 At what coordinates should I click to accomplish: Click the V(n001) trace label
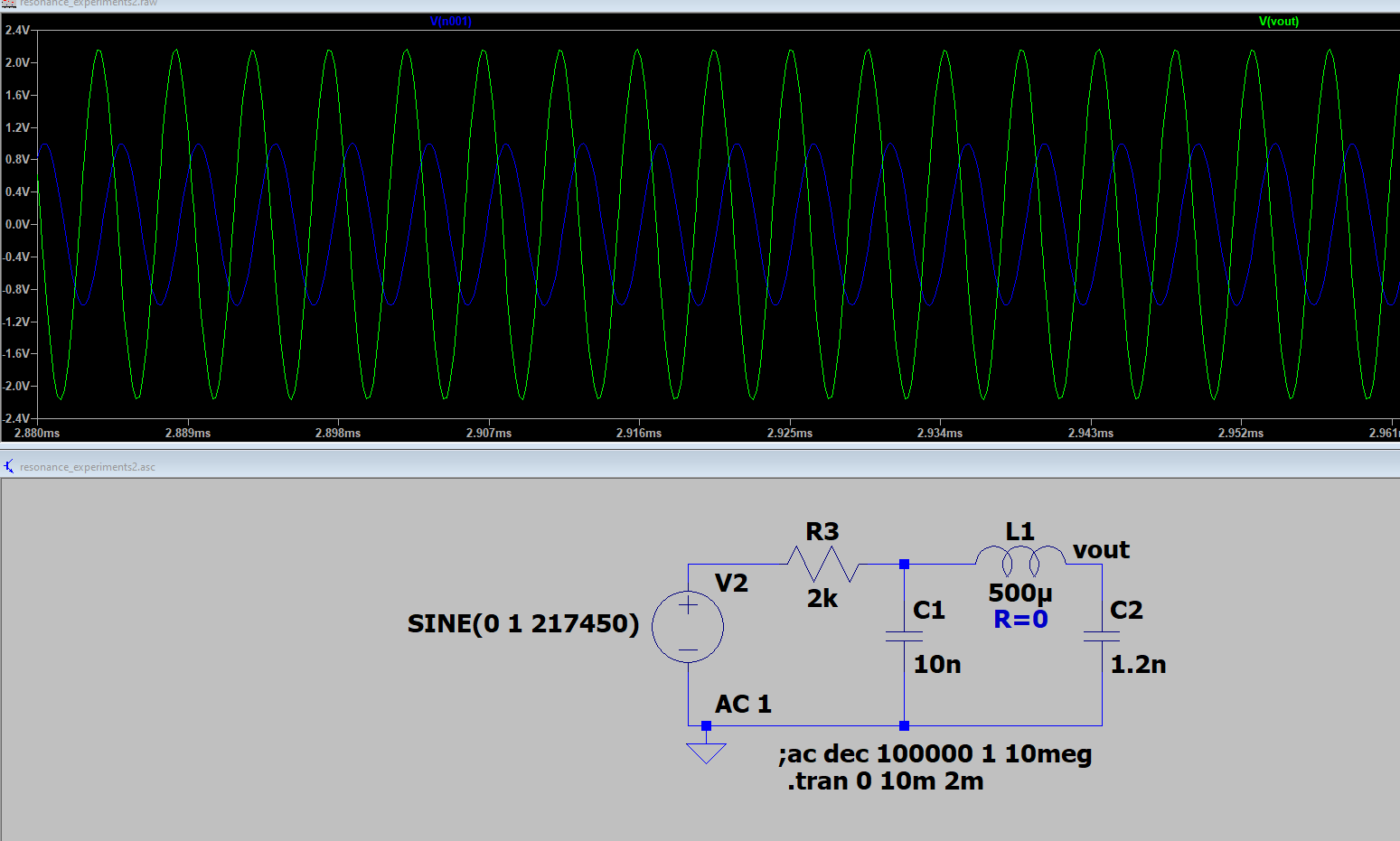pyautogui.click(x=450, y=21)
